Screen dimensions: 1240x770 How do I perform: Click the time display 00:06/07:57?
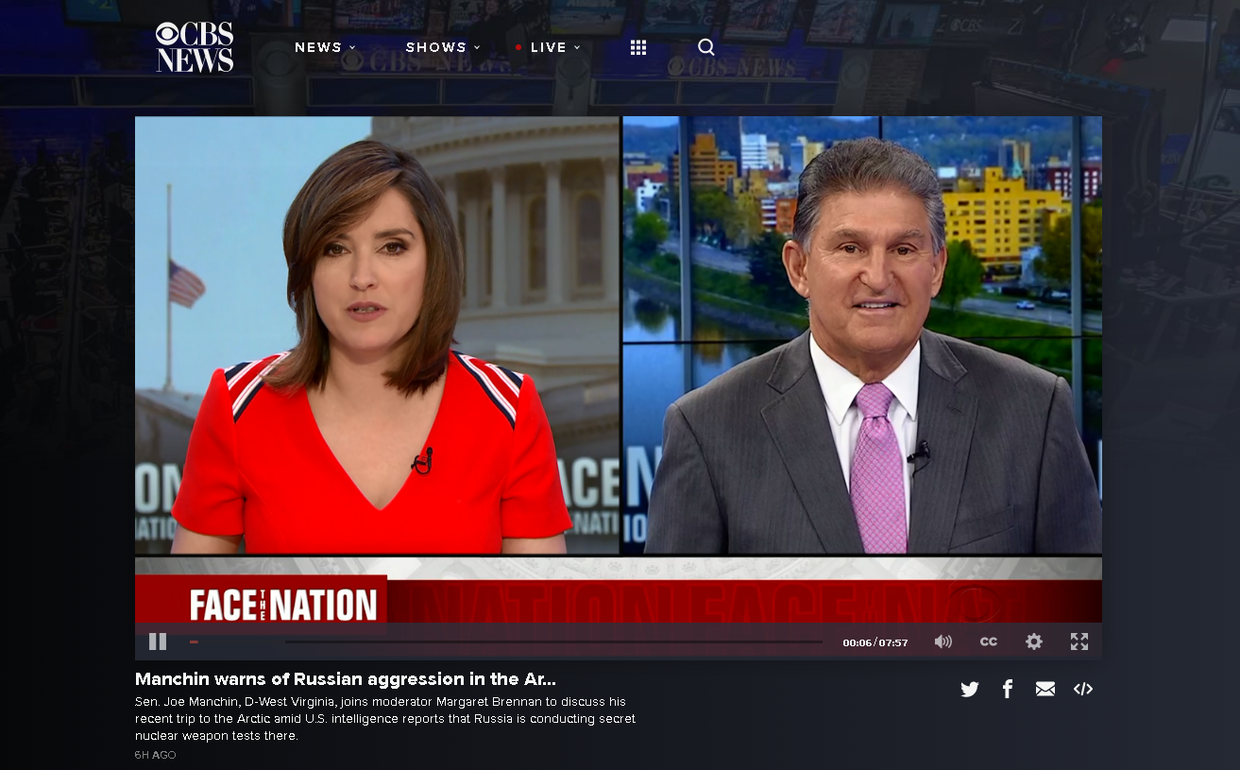[x=875, y=643]
